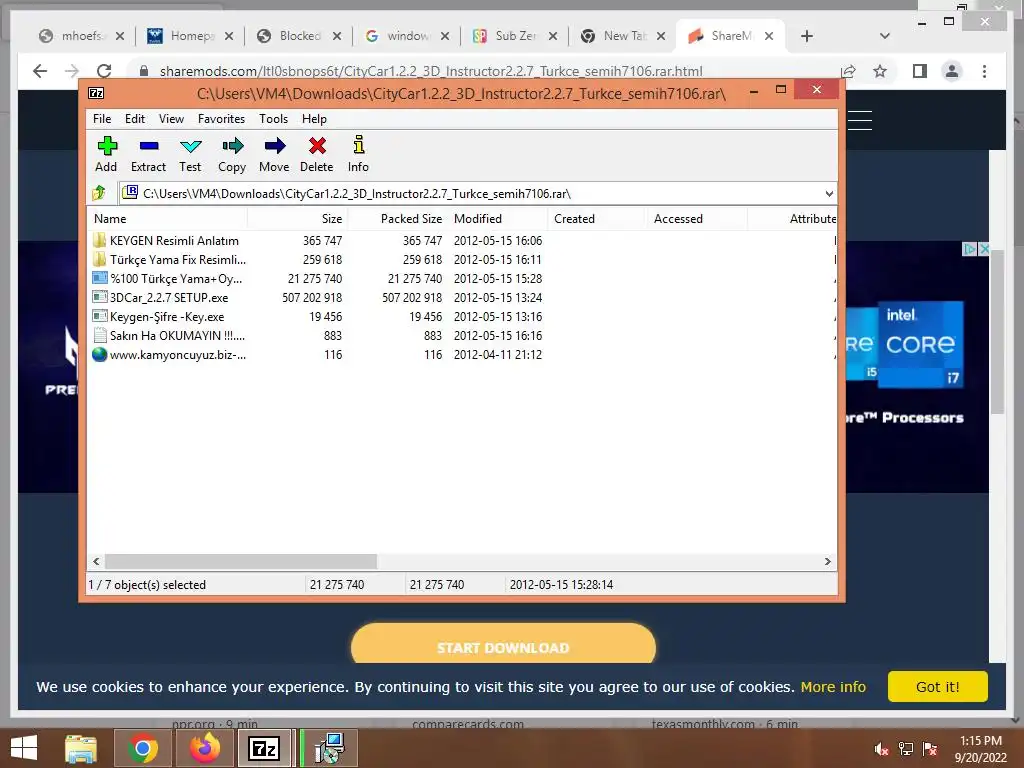Open the File menu in 7-Zip
The image size is (1024, 768).
(102, 119)
